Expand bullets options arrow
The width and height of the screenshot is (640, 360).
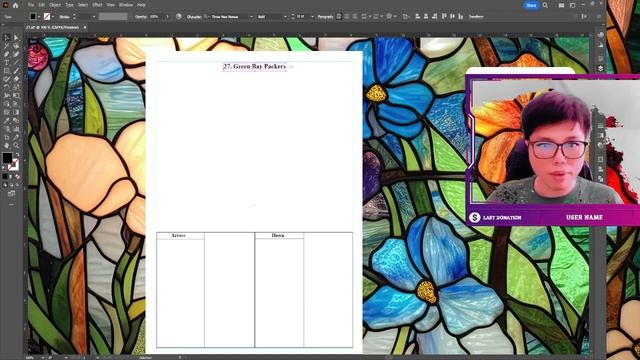click(x=369, y=17)
